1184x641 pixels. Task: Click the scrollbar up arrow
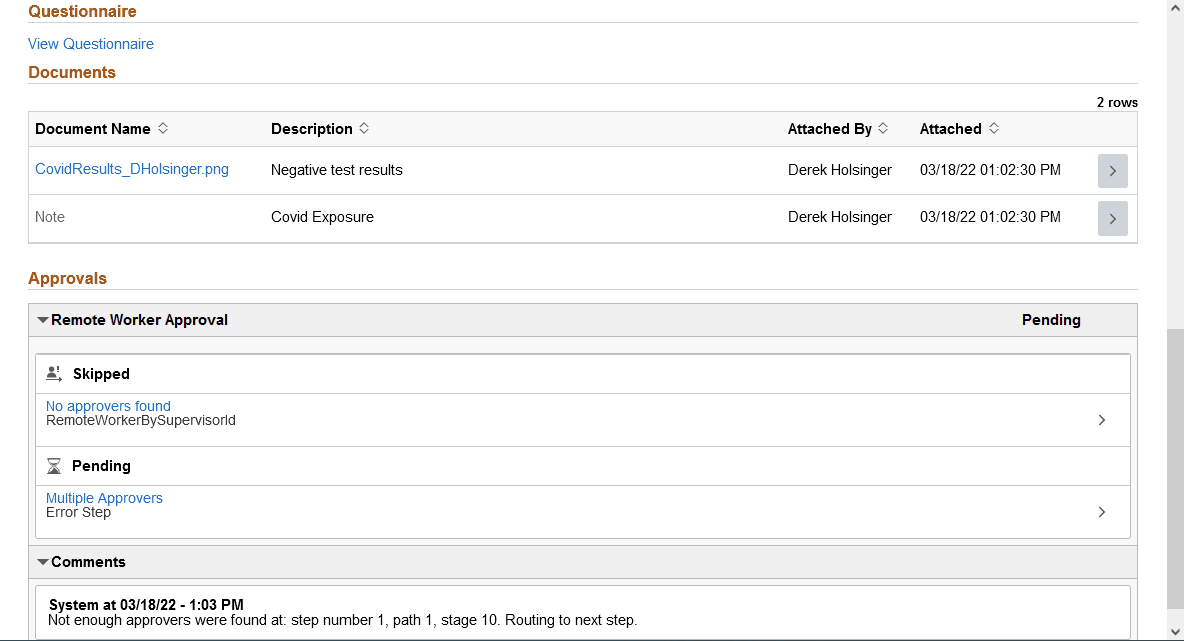[x=1174, y=8]
